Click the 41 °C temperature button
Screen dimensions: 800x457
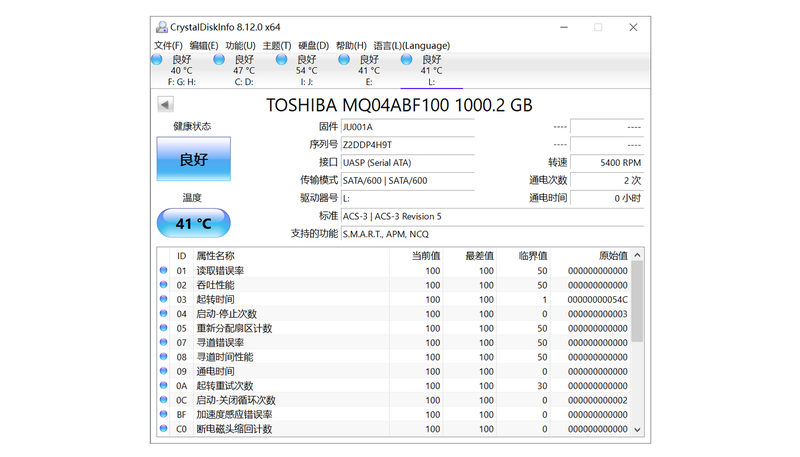click(x=193, y=223)
